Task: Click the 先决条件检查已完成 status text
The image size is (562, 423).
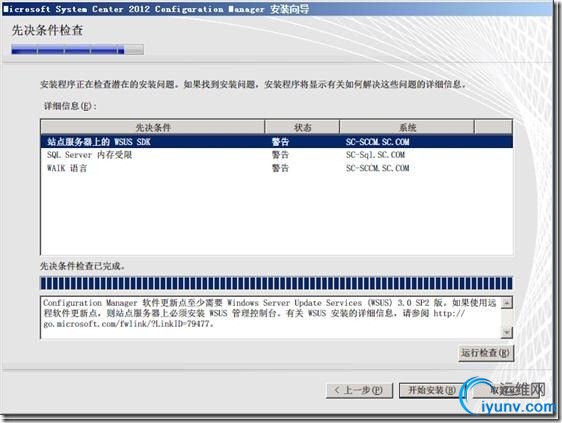Action: (82, 266)
